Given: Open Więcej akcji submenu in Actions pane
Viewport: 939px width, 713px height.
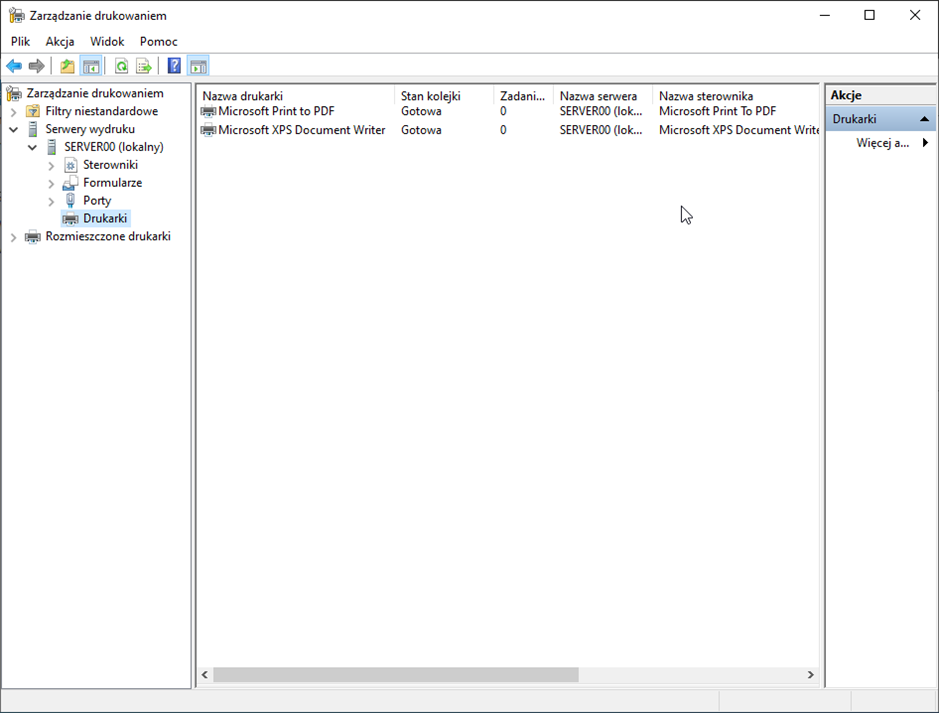Looking at the screenshot, I should (x=888, y=143).
